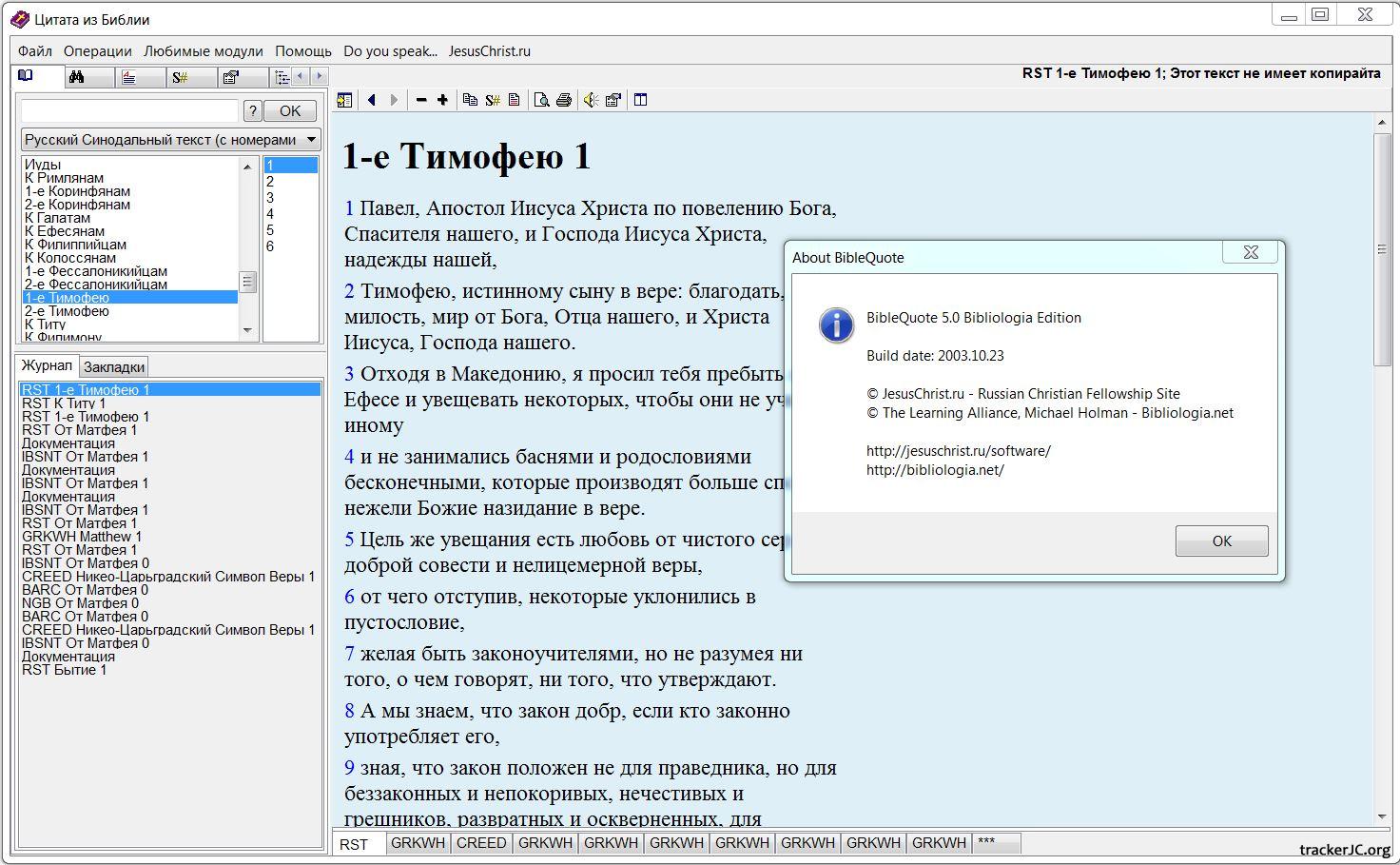Go back with the left arrow icon
Screen dimensions: 1400x865
372,100
